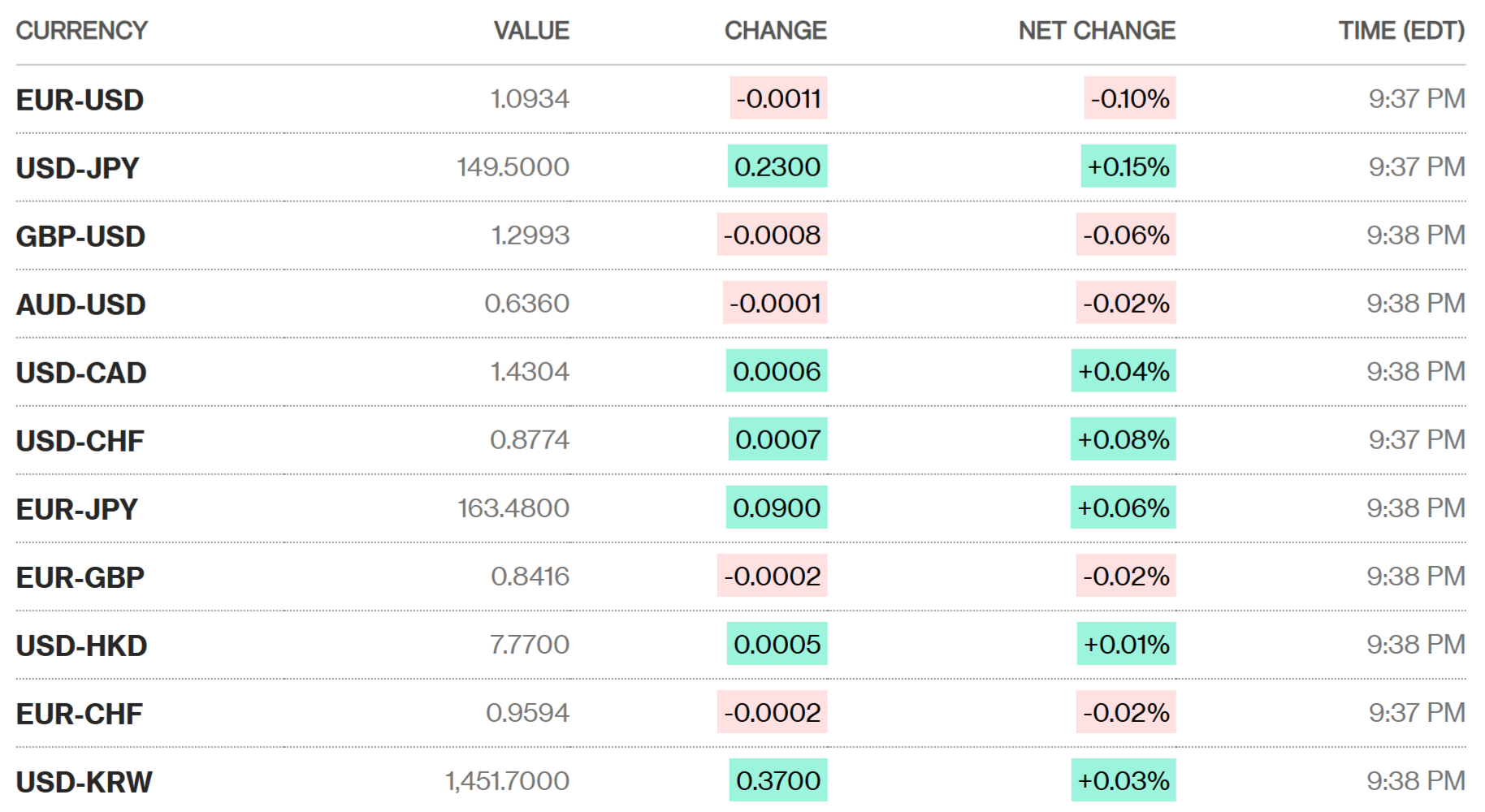Click the NET CHANGE column header
Screen dimensions: 1485x812
(1096, 31)
